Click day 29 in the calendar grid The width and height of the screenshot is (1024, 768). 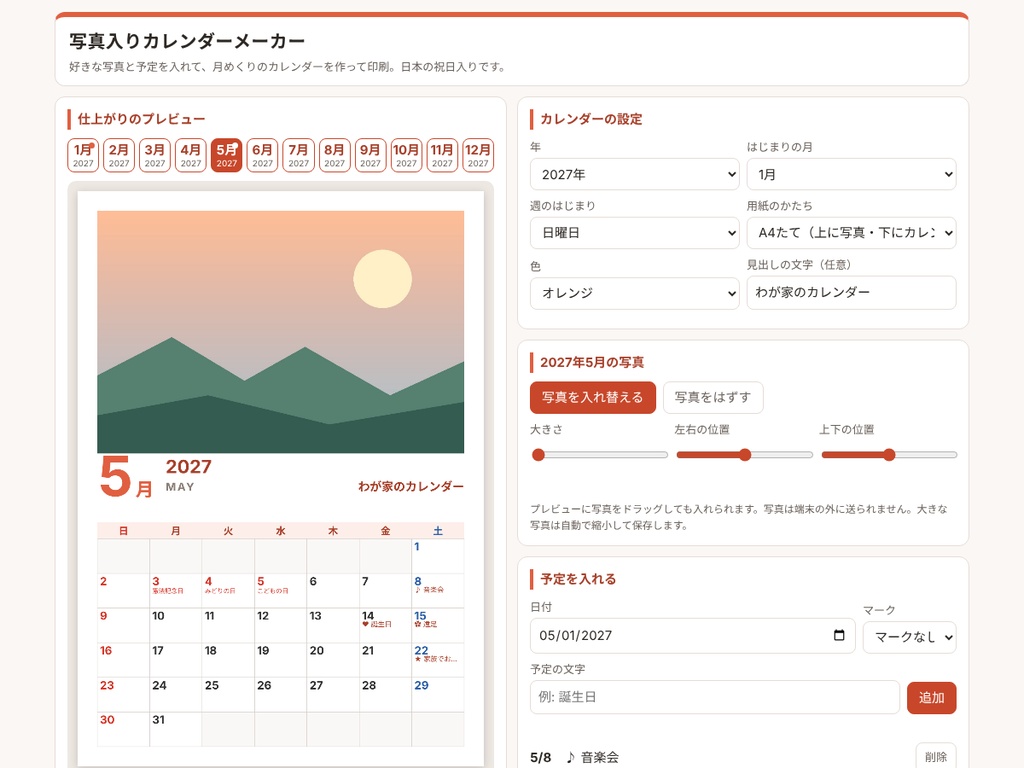[x=438, y=694]
